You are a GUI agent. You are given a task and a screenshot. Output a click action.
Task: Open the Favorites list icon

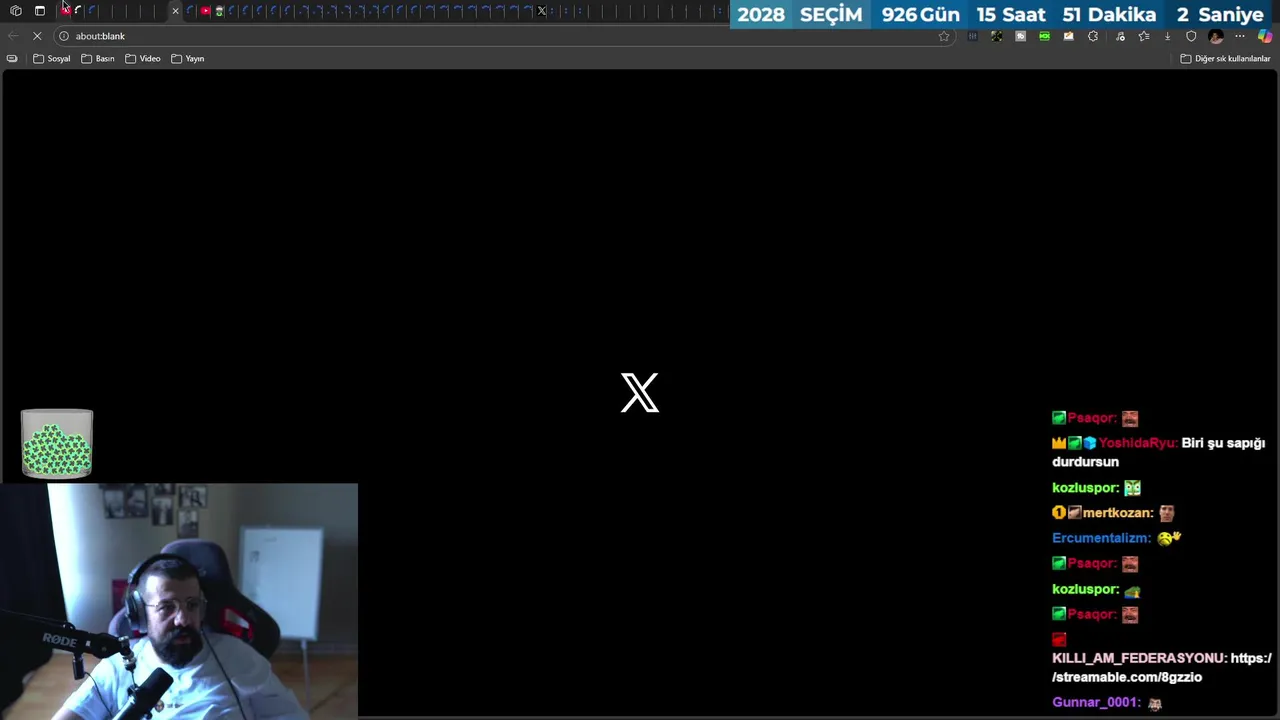tap(1143, 36)
